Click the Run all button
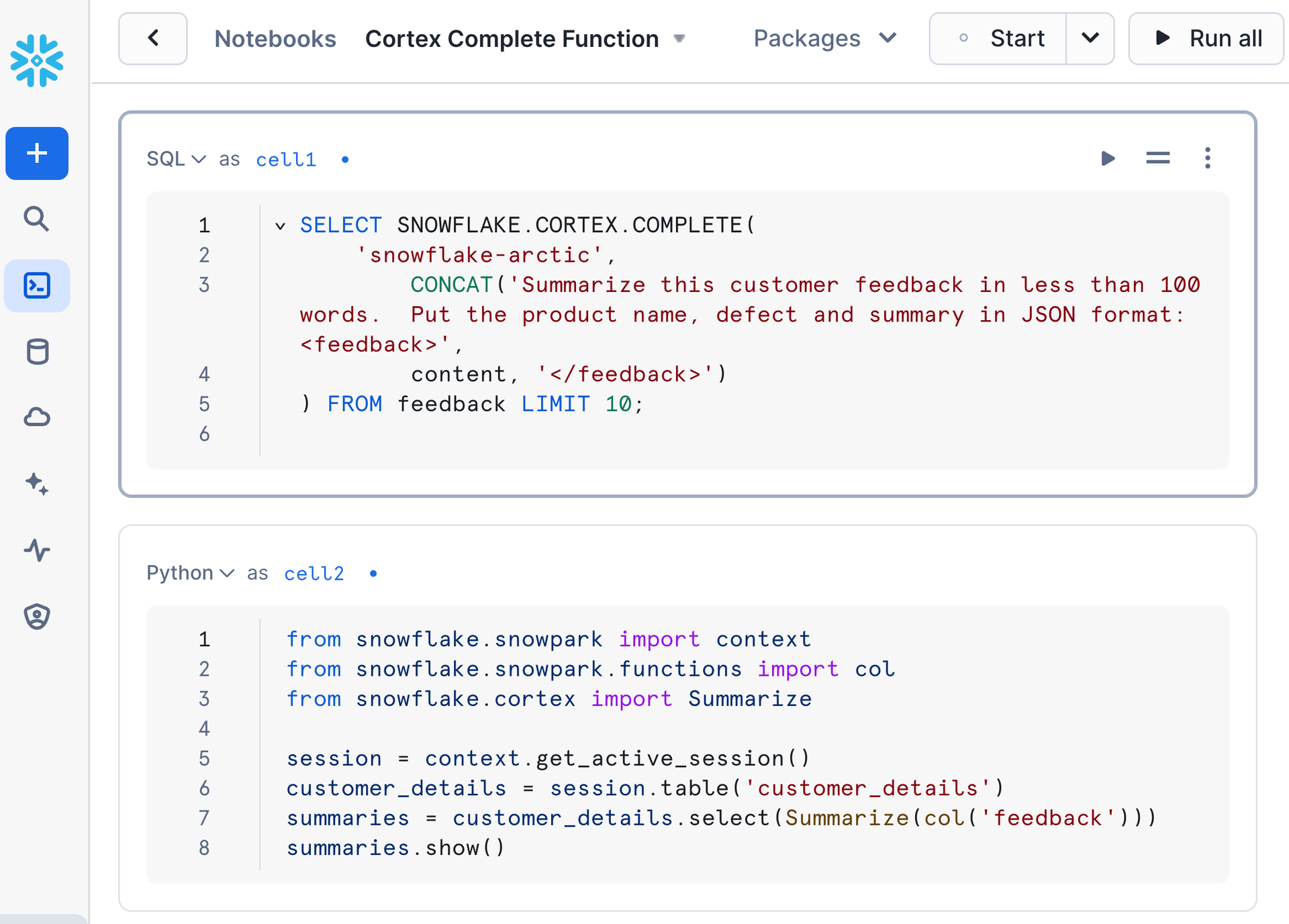Viewport: 1289px width, 924px height. pyautogui.click(x=1206, y=38)
